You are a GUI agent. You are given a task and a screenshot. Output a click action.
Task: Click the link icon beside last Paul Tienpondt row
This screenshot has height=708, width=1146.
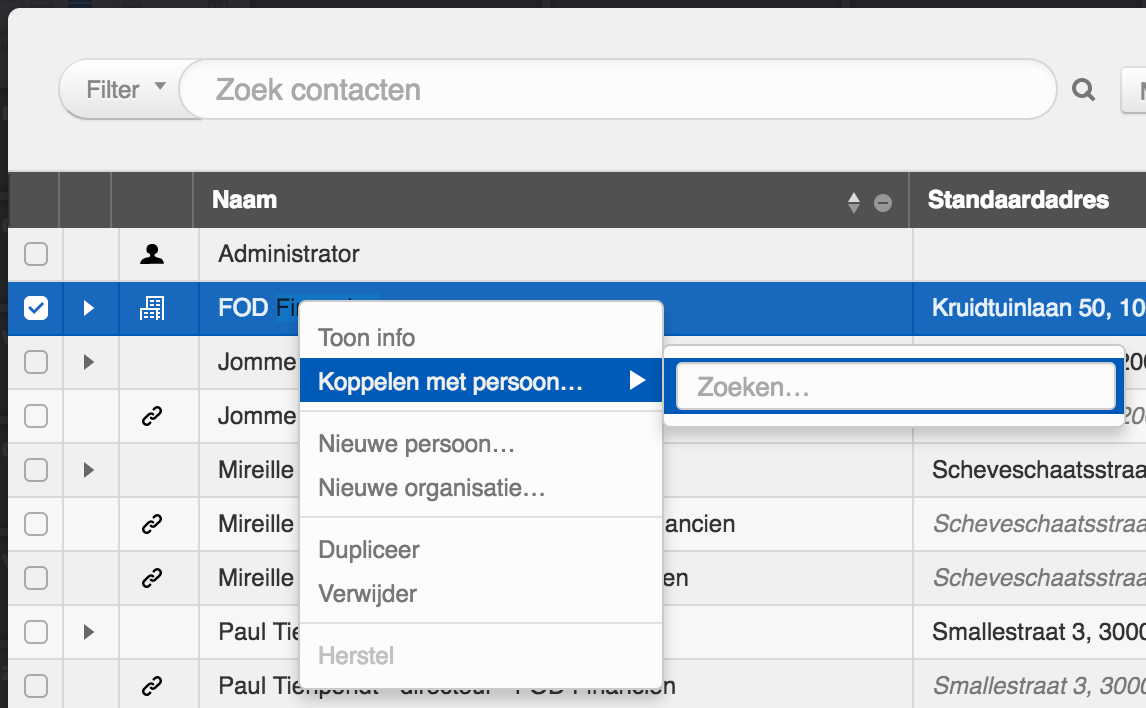[152, 686]
